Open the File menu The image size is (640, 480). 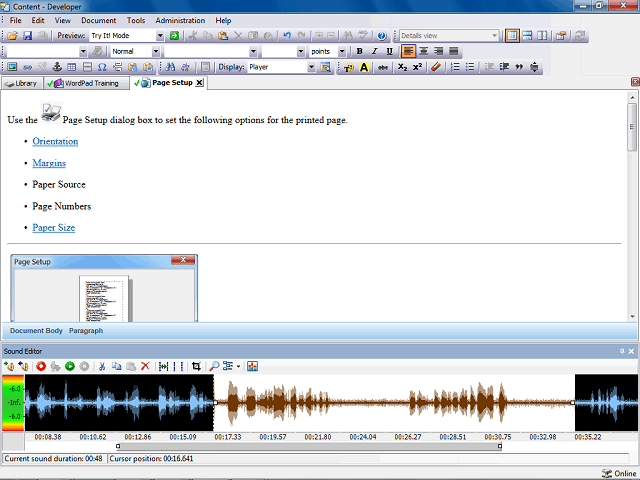[16, 20]
